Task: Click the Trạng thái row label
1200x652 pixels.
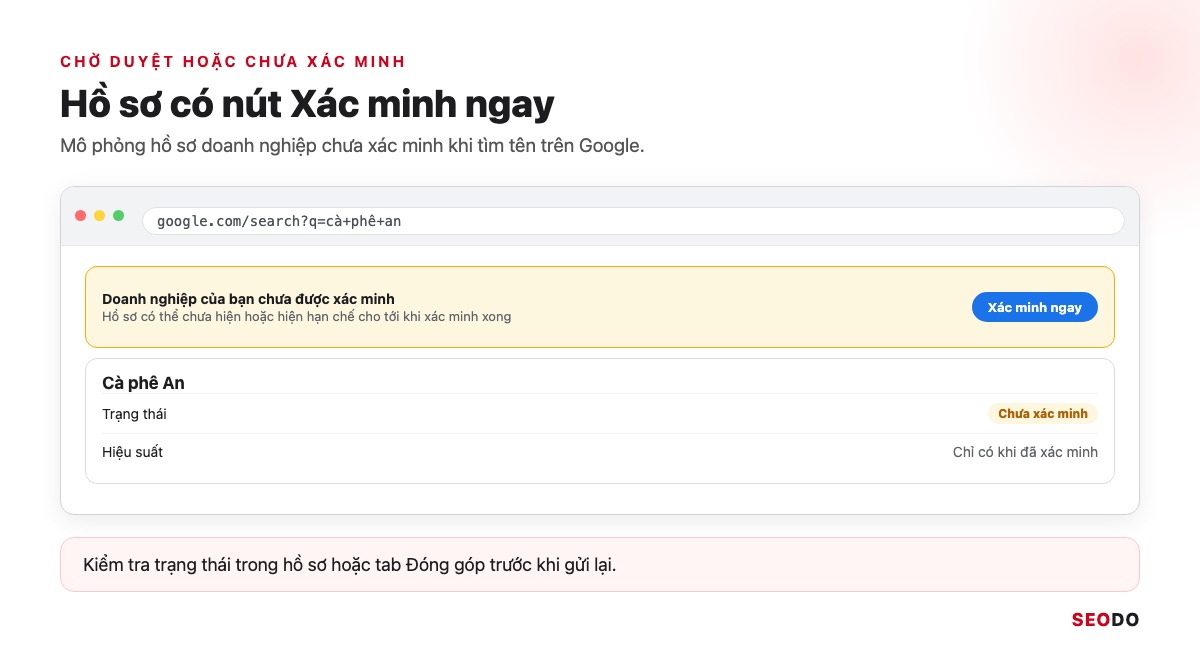Action: [x=134, y=414]
